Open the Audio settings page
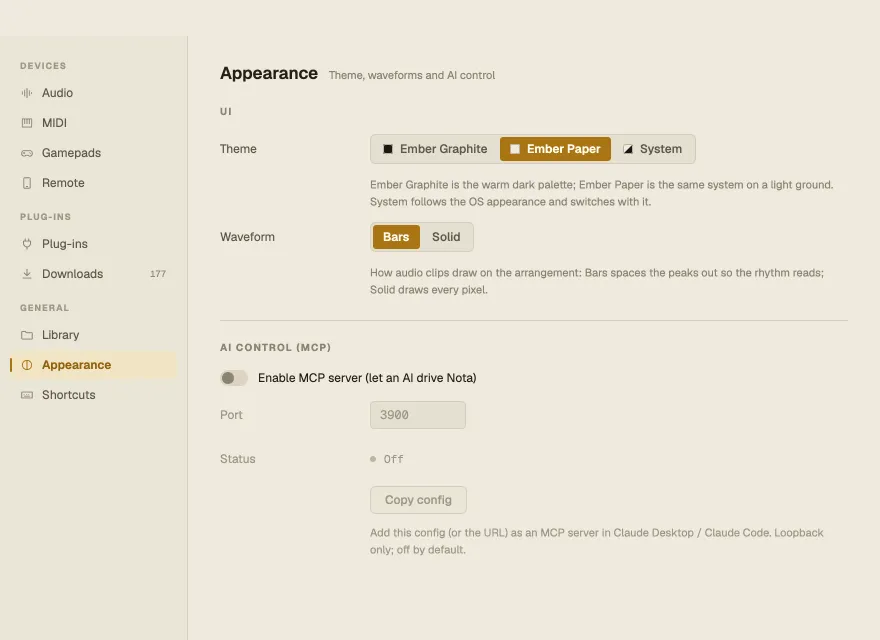 pos(93,93)
